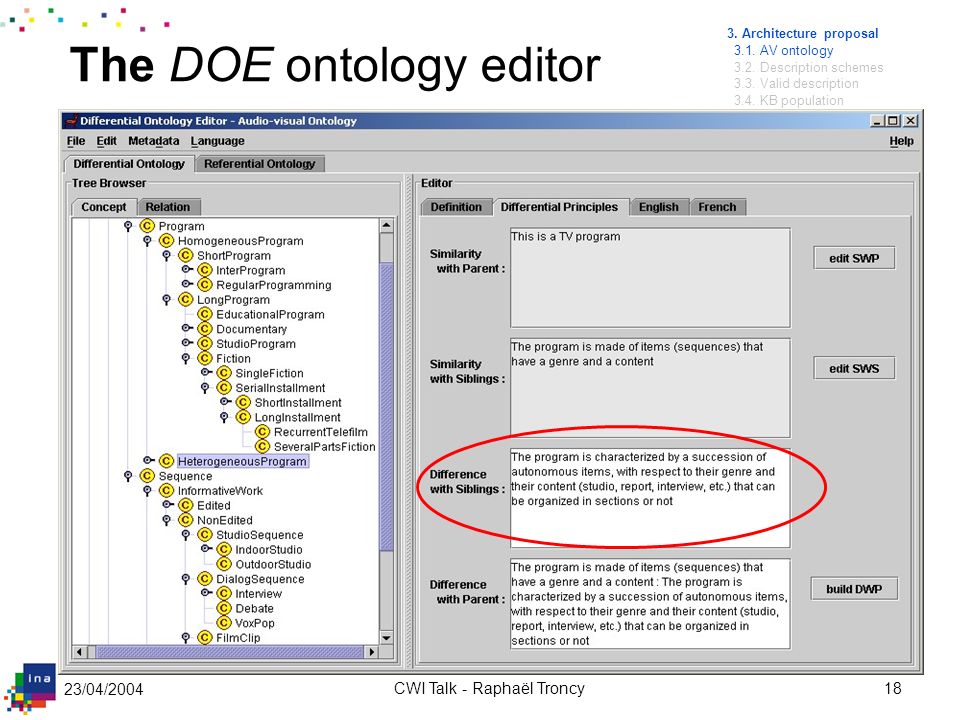960x720 pixels.
Task: Click the tree horizontal scrollbar left arrow
Action: 80,652
